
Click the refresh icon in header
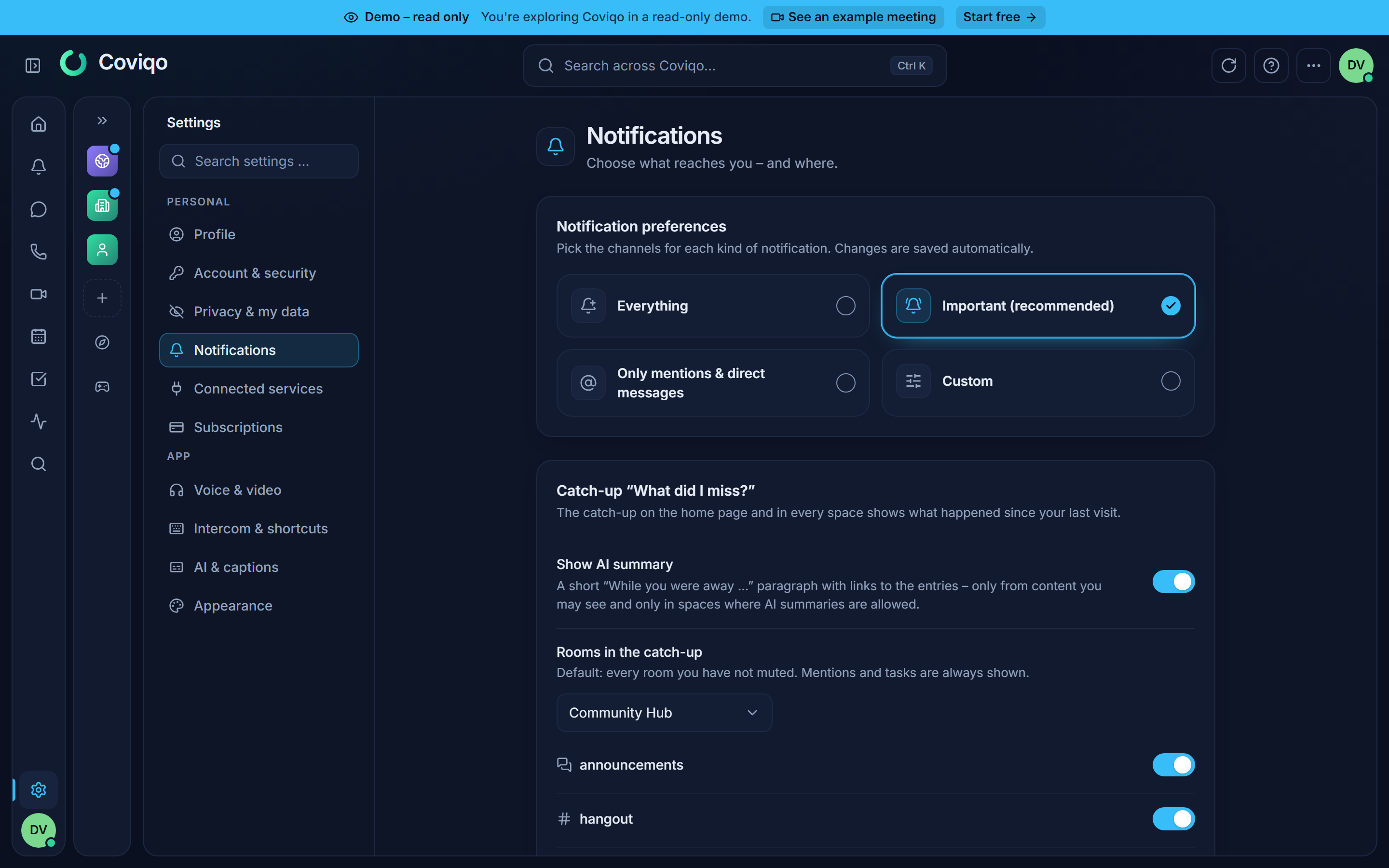click(1228, 66)
